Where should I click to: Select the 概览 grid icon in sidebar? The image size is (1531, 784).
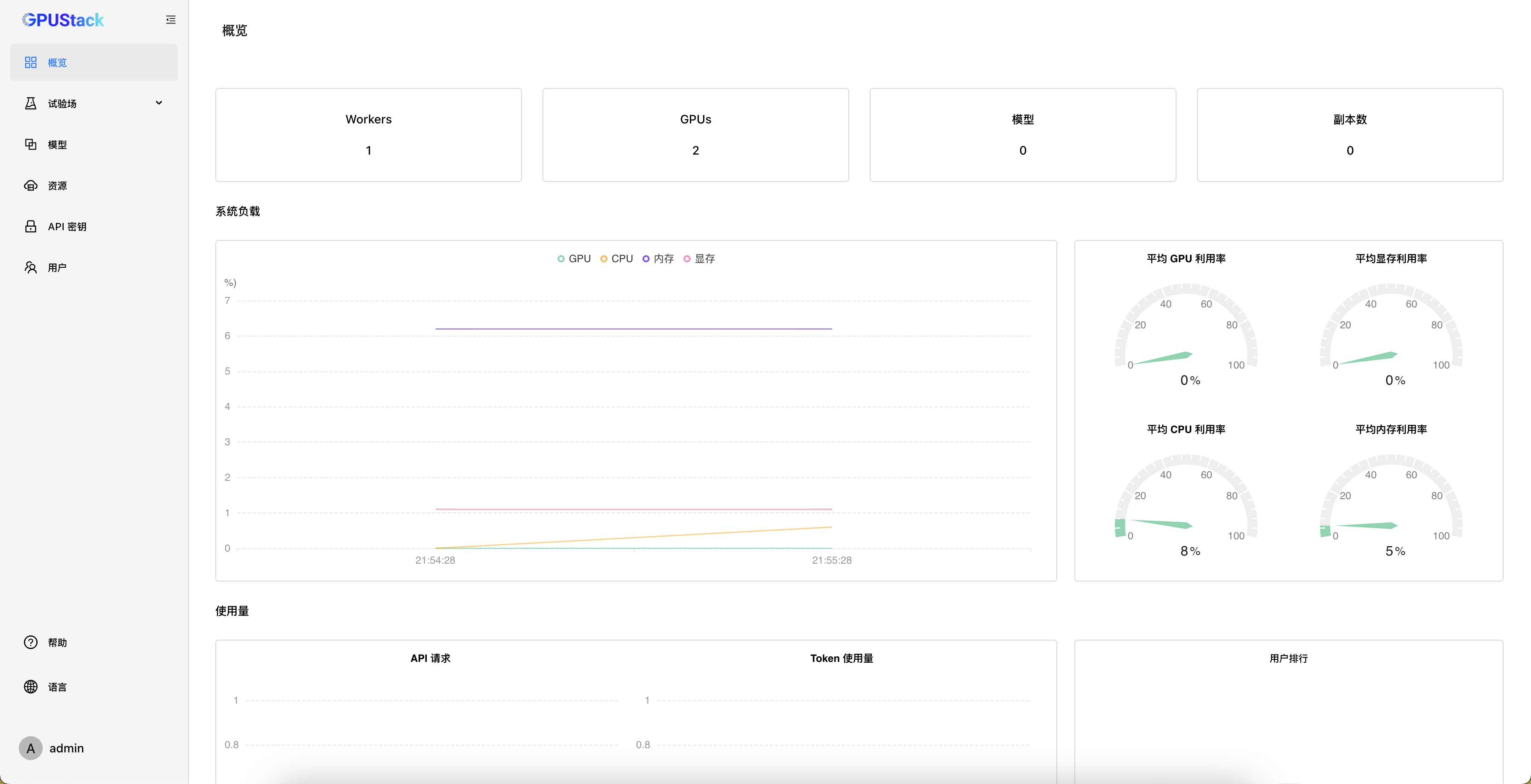[30, 62]
